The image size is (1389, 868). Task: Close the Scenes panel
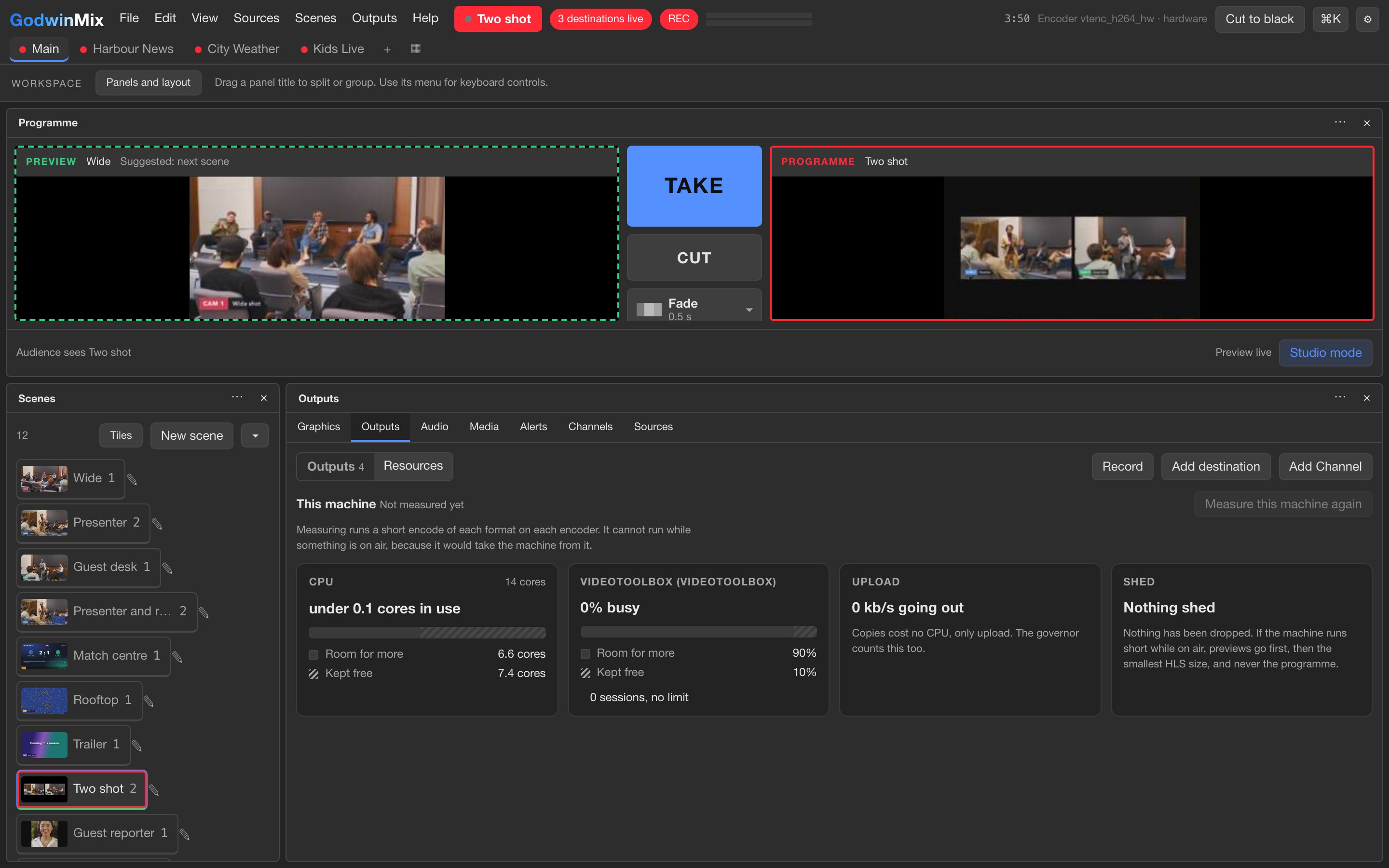point(263,398)
